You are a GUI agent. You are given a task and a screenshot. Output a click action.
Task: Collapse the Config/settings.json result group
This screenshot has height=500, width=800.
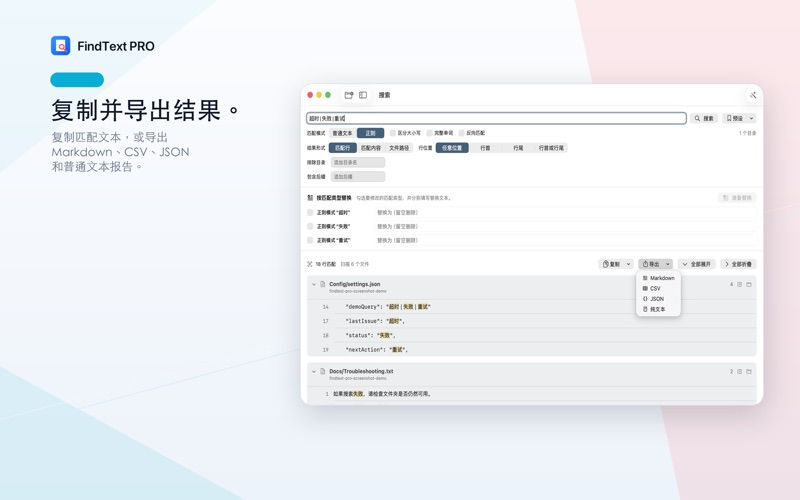click(x=314, y=284)
